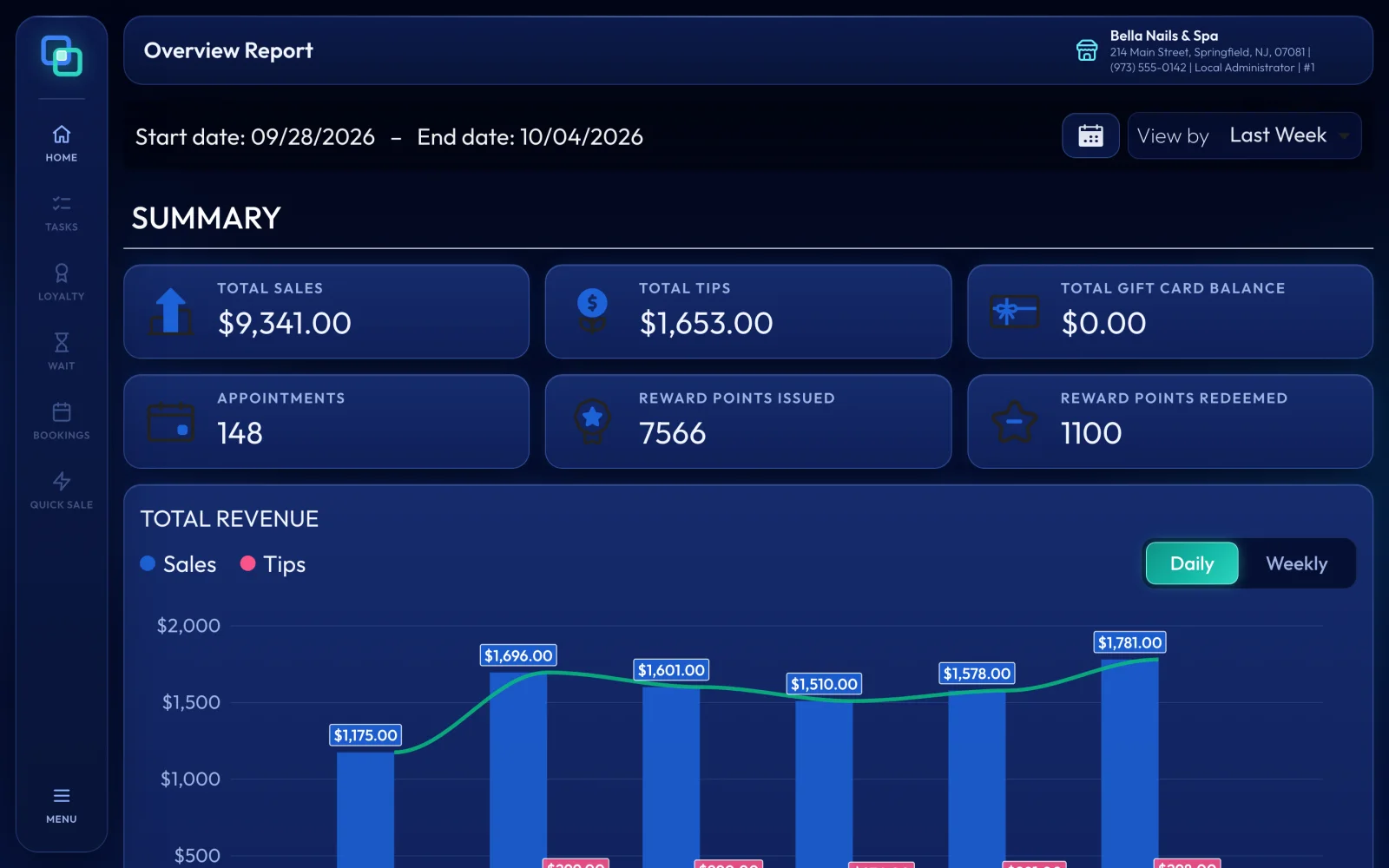Screen dimensions: 1389x868
Task: Click the Appointments wallet icon
Action: coord(171,422)
